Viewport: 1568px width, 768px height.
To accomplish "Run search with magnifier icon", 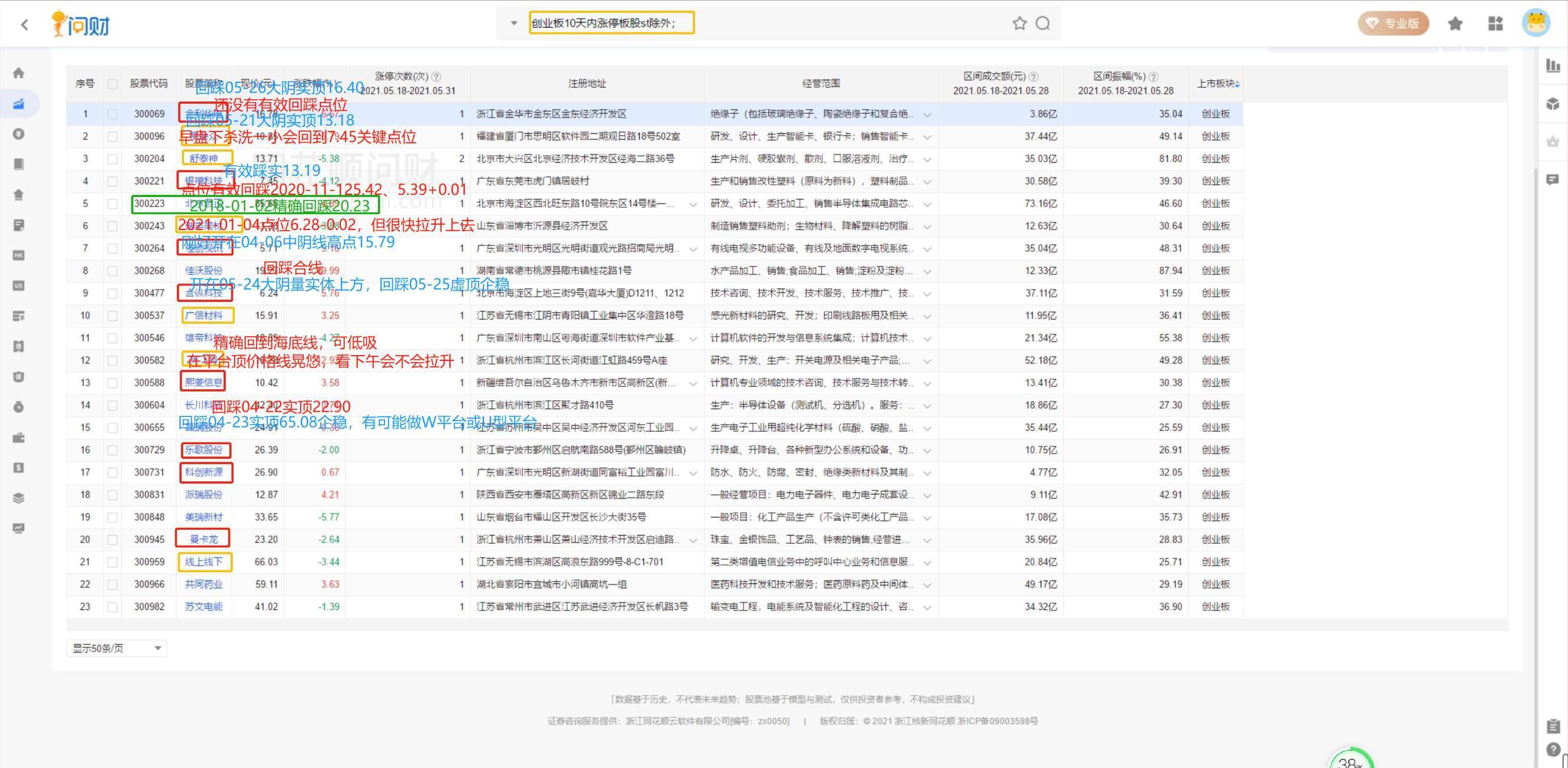I will (x=1043, y=23).
